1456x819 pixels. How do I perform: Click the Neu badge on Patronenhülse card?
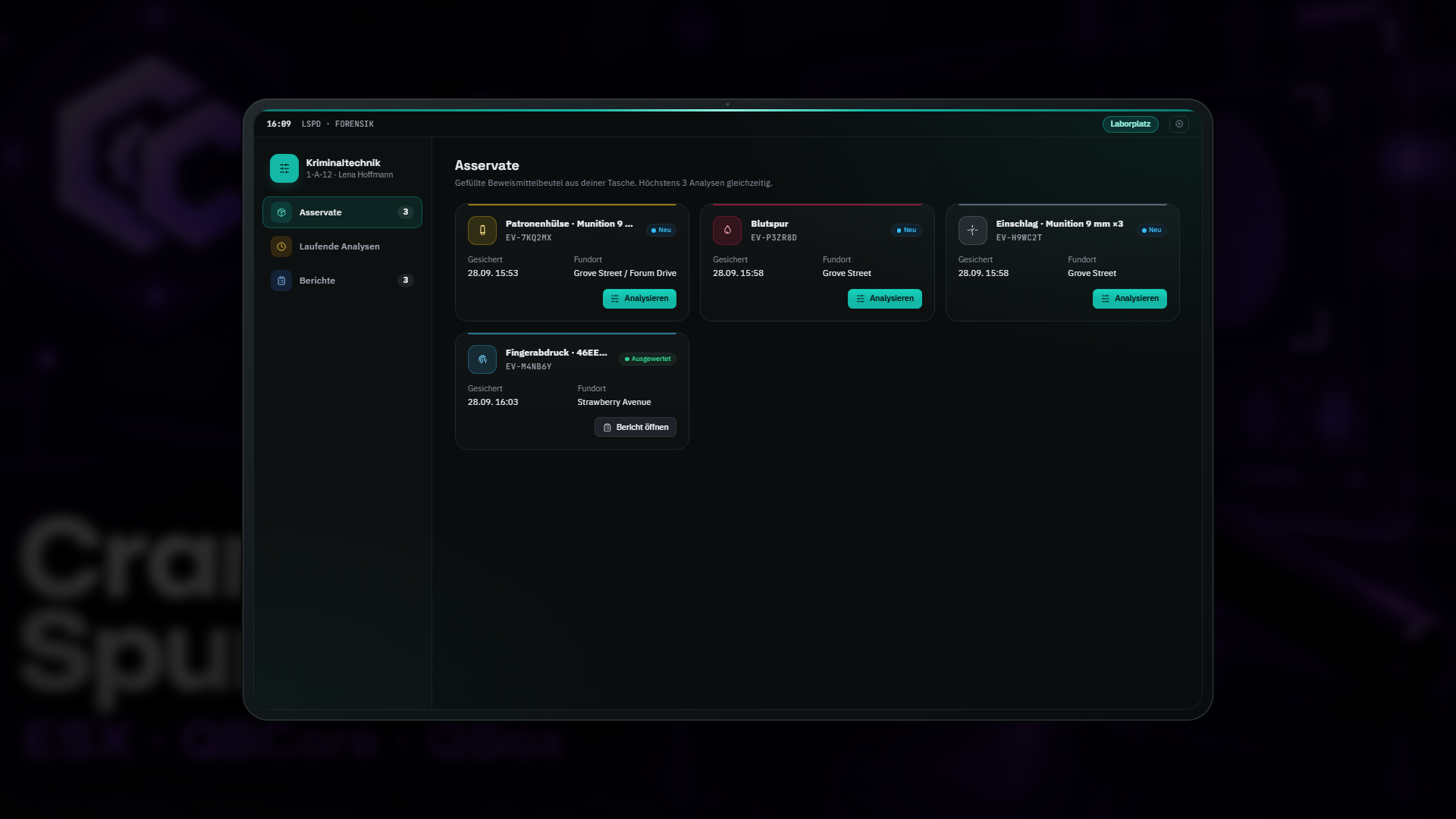tap(661, 231)
